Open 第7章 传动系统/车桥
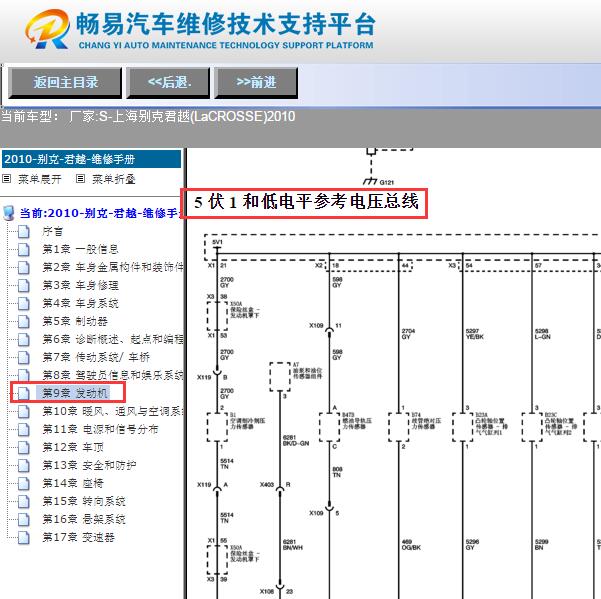The height and width of the screenshot is (599, 601). 96,357
